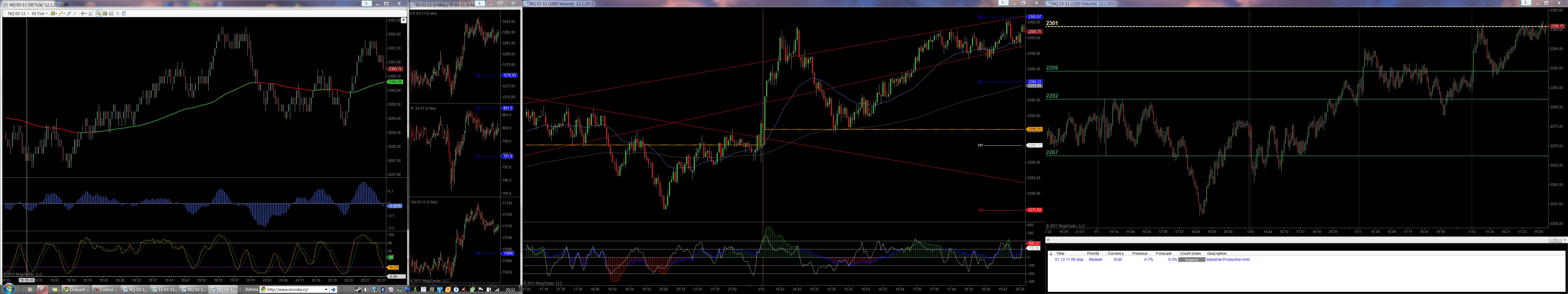Select the crosshair cursor tool
Image resolution: width=1568 pixels, height=294 pixels.
pyautogui.click(x=83, y=13)
